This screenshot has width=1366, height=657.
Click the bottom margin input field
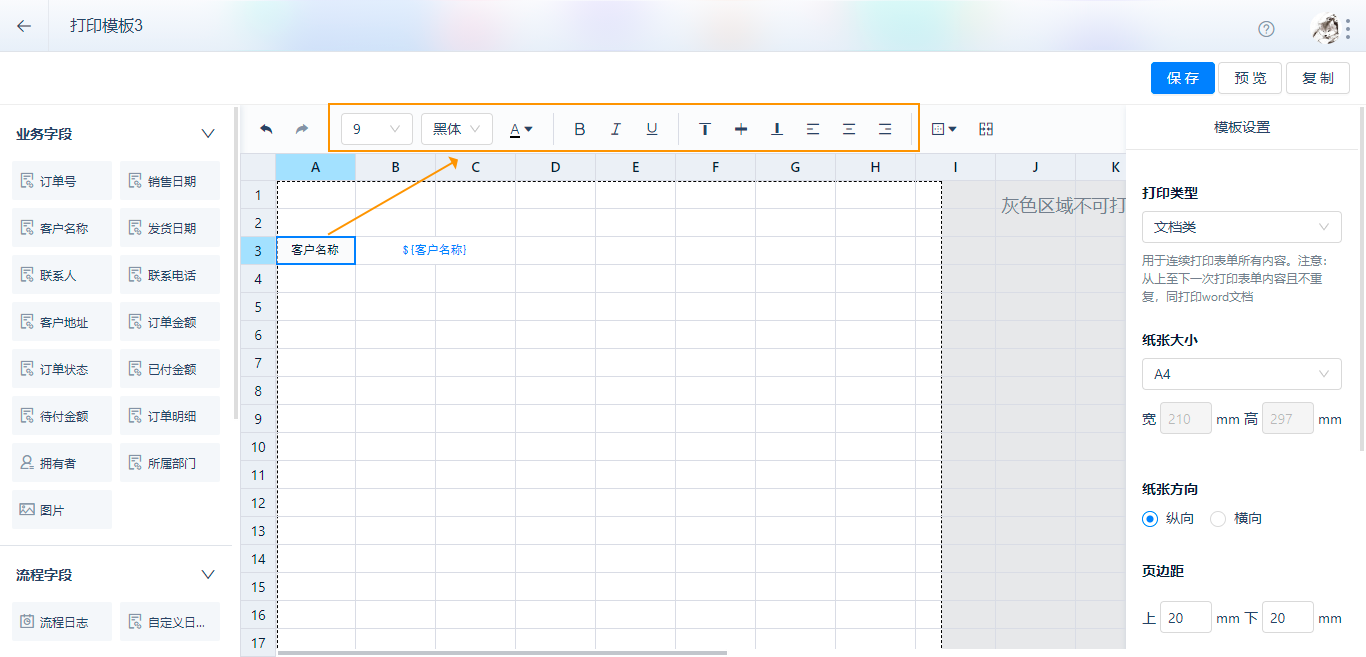point(1288,618)
